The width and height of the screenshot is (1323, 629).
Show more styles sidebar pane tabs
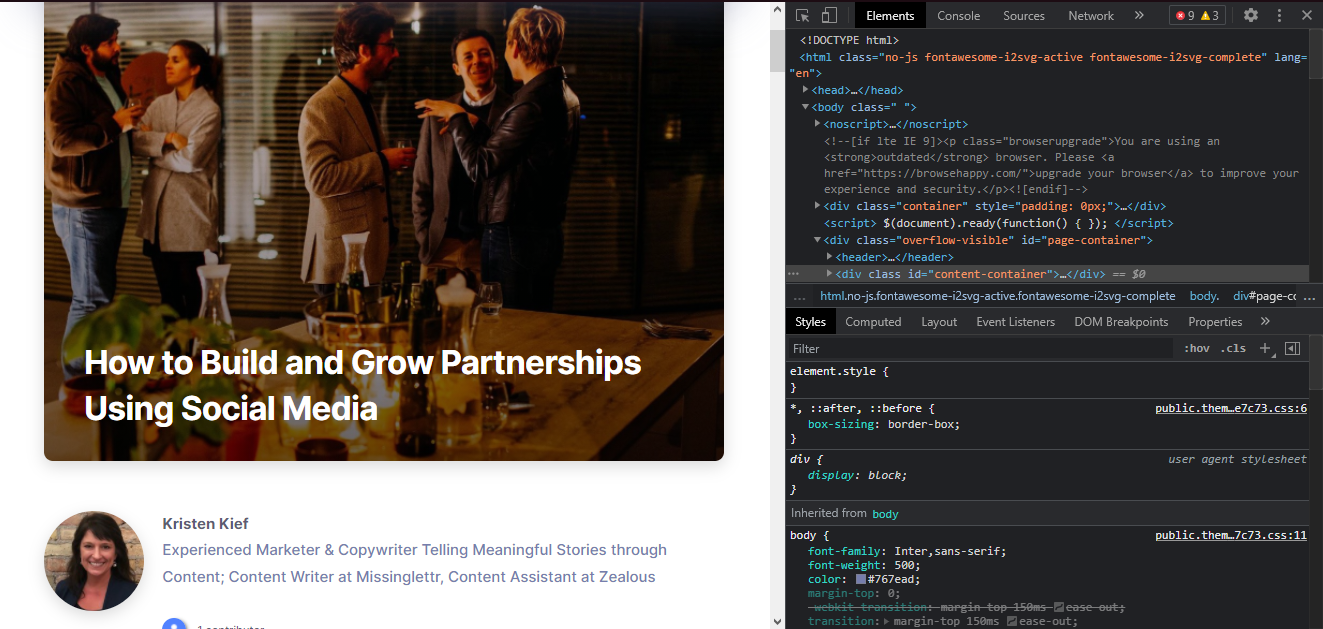pos(1265,322)
